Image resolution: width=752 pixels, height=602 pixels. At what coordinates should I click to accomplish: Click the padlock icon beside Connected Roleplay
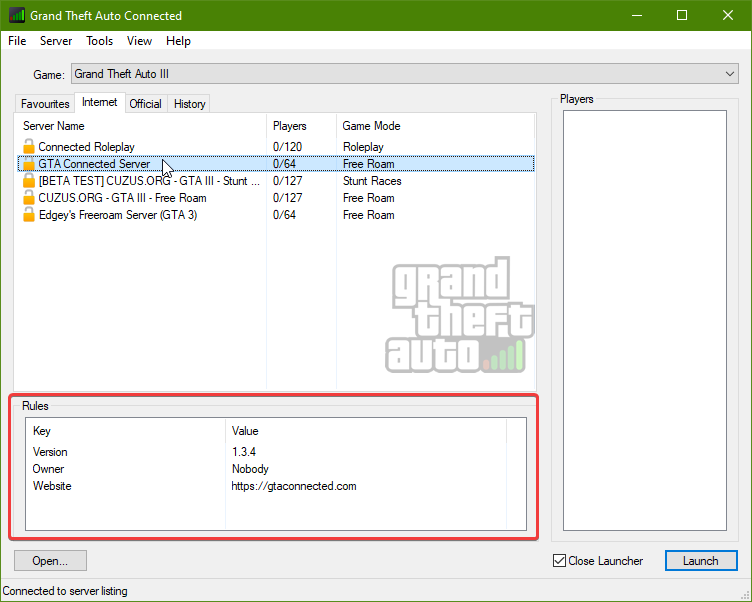(29, 146)
